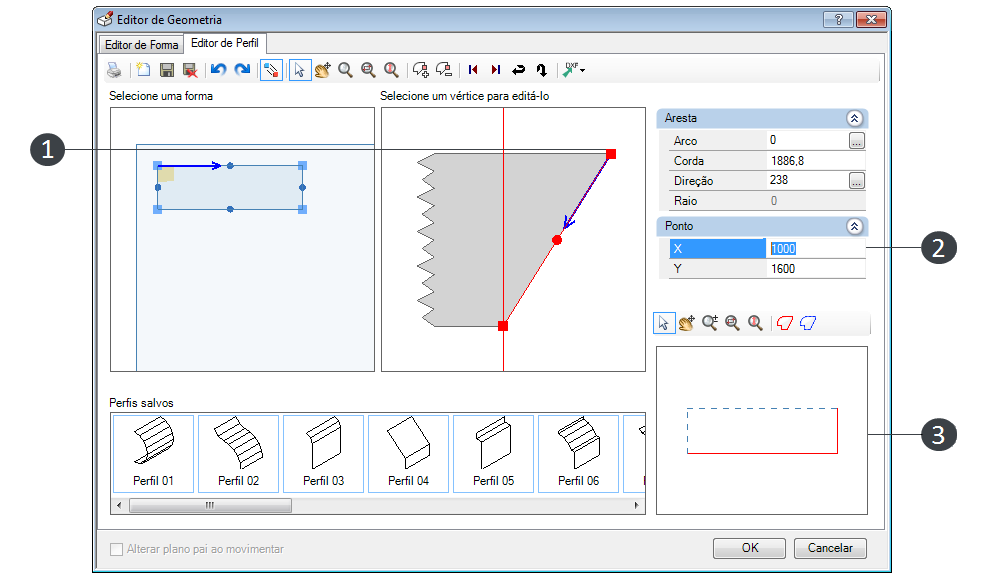Open the Arco ellipsis button

tap(856, 141)
